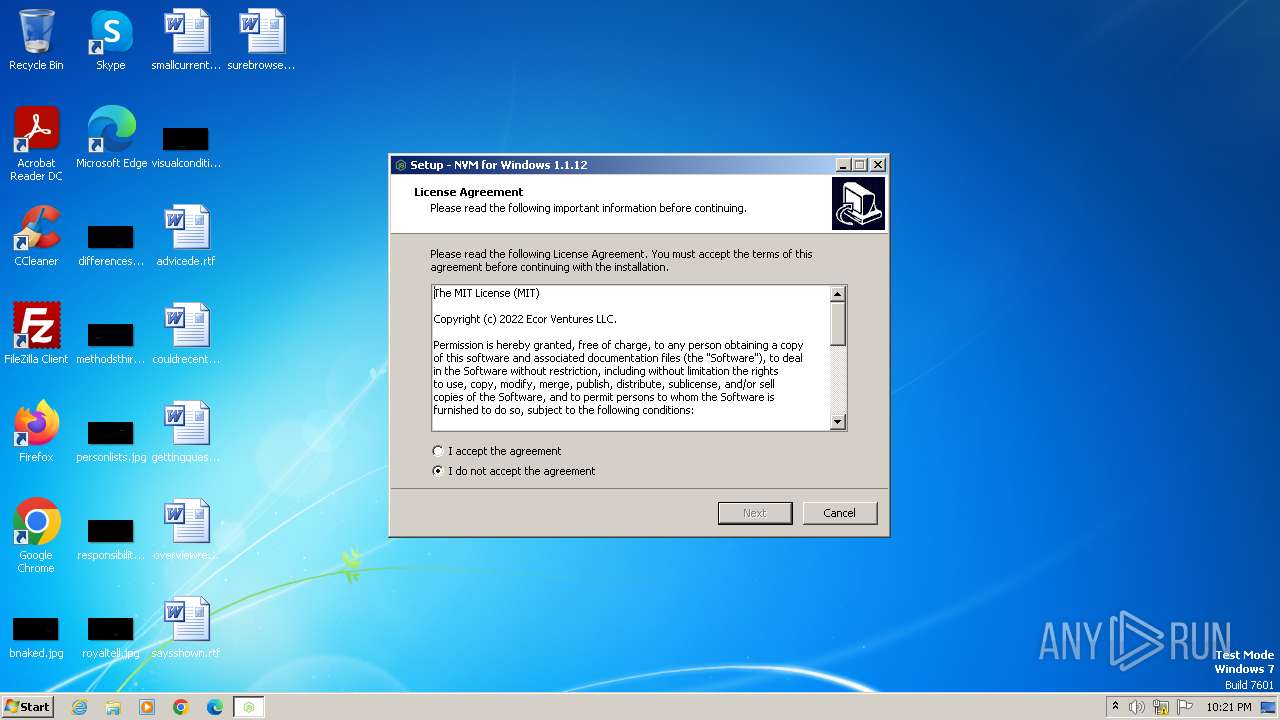The image size is (1280, 720).
Task: Click NVM Setup taskbar button
Action: coord(249,707)
